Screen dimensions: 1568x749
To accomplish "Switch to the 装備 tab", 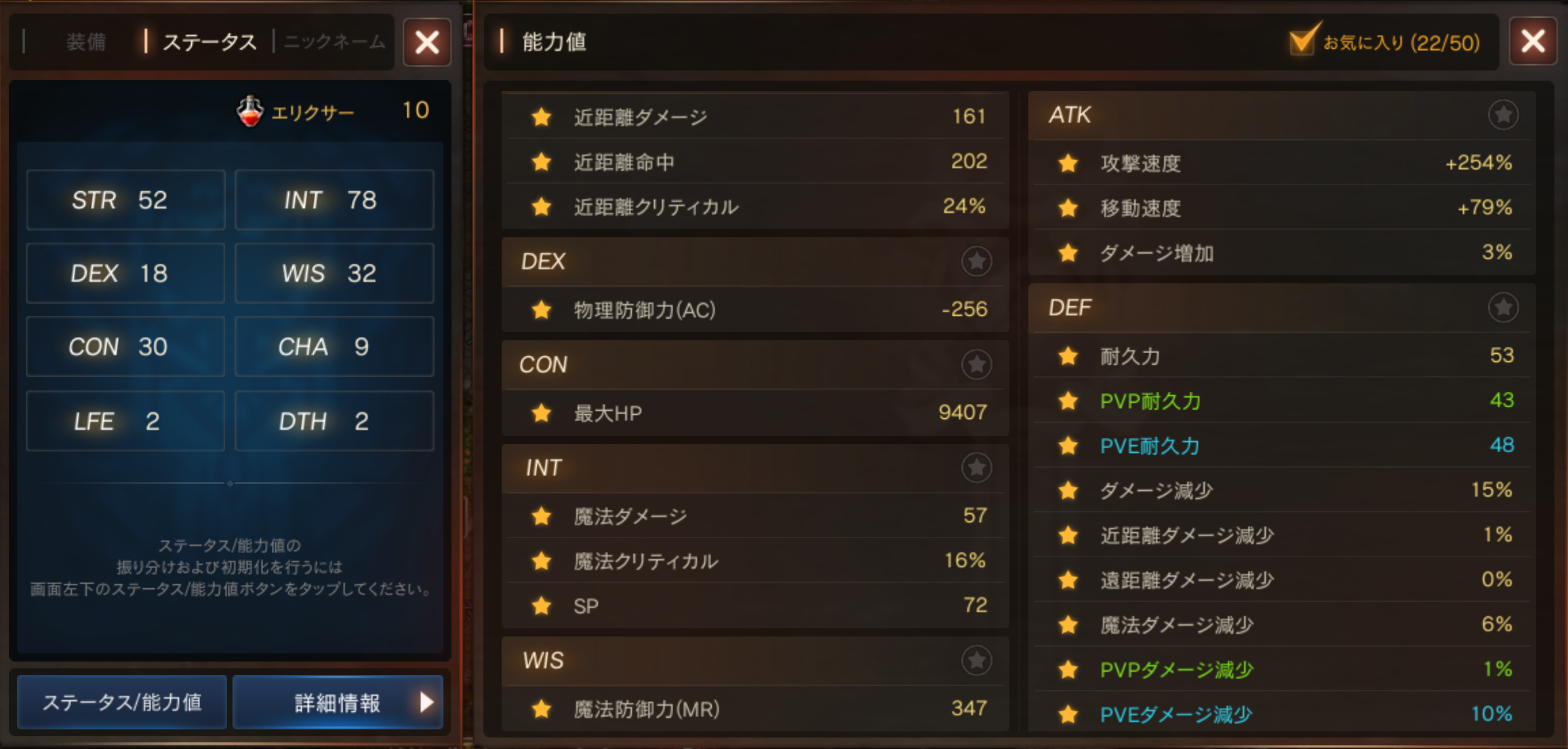I will 86,42.
